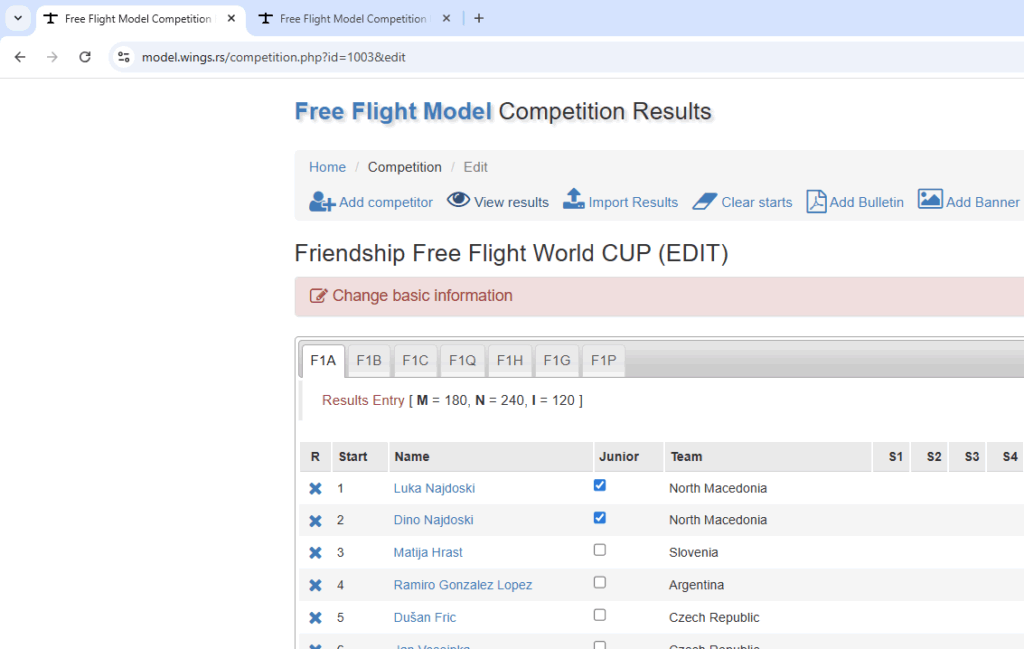Image resolution: width=1024 pixels, height=649 pixels.
Task: Click the View results eye icon
Action: pos(458,200)
